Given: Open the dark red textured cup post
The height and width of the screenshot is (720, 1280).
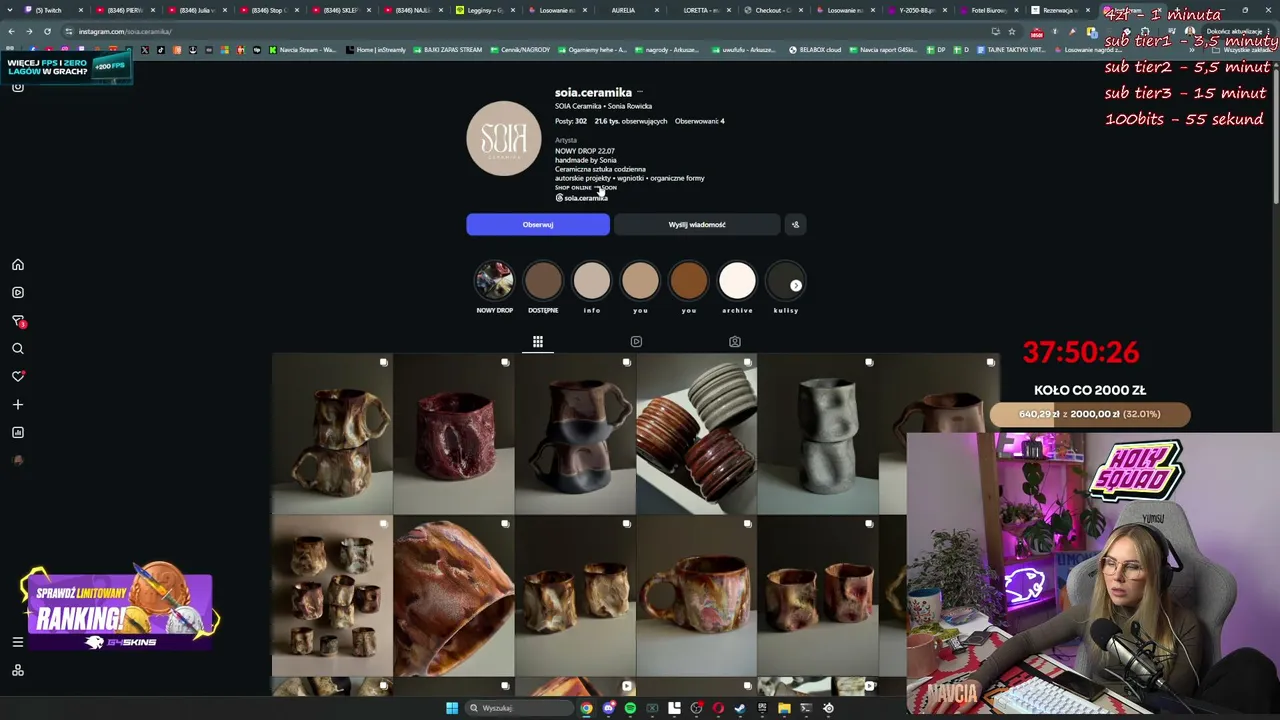Looking at the screenshot, I should (x=454, y=434).
